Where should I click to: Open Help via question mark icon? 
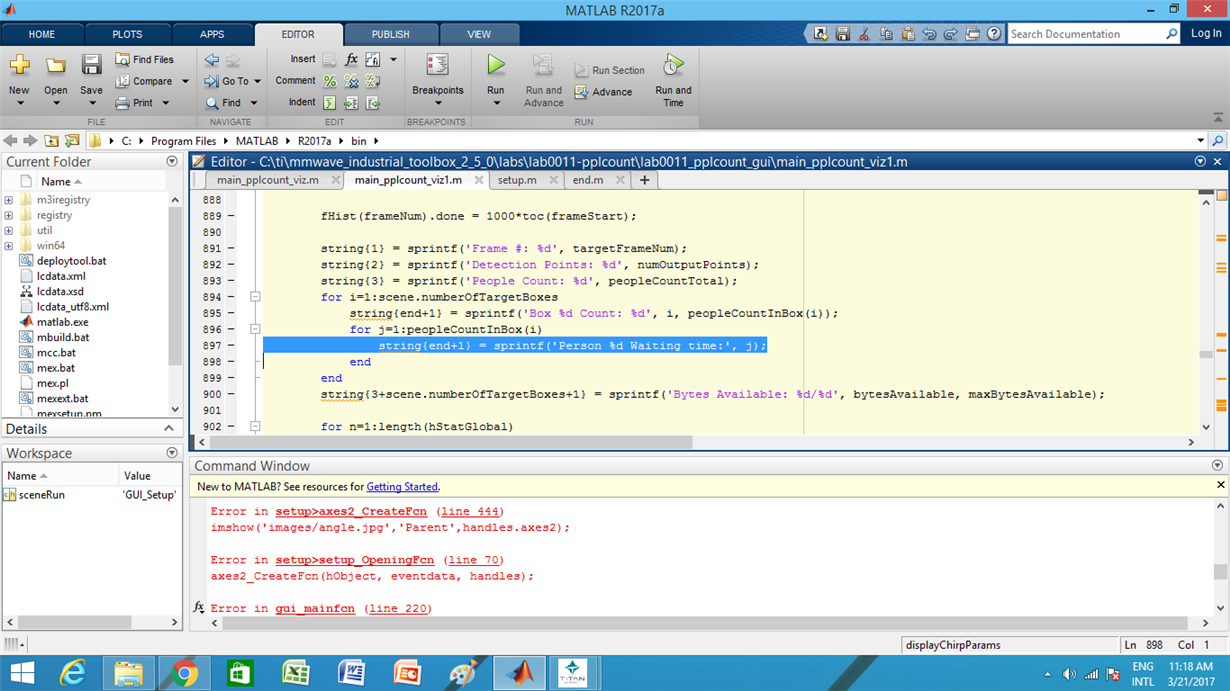(994, 34)
